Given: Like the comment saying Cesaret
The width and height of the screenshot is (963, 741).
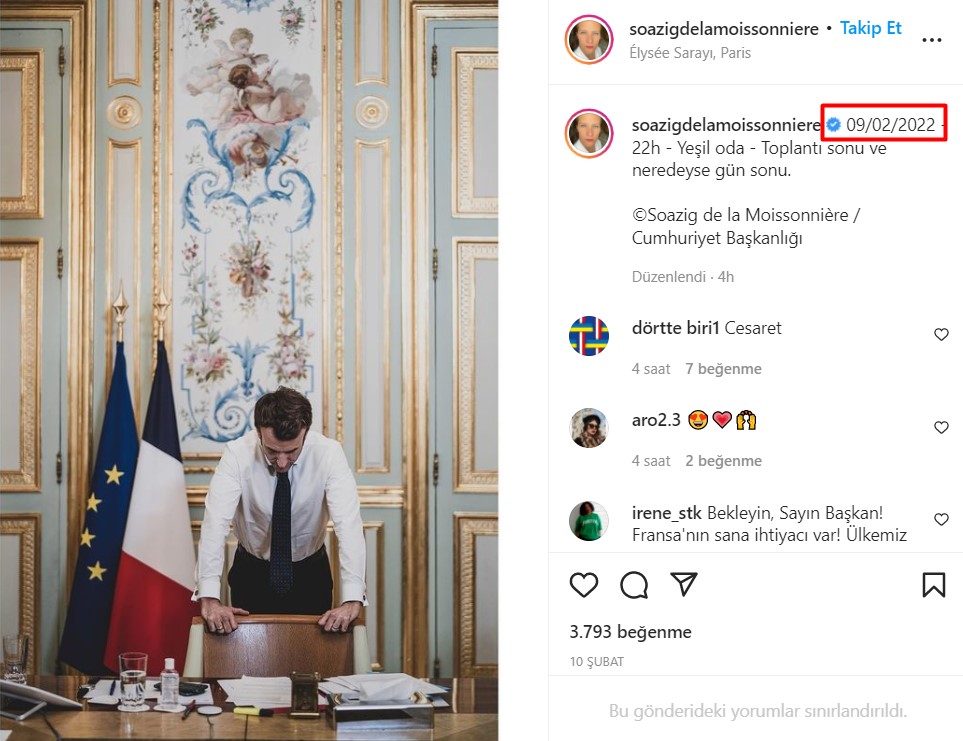Looking at the screenshot, I should 941,335.
